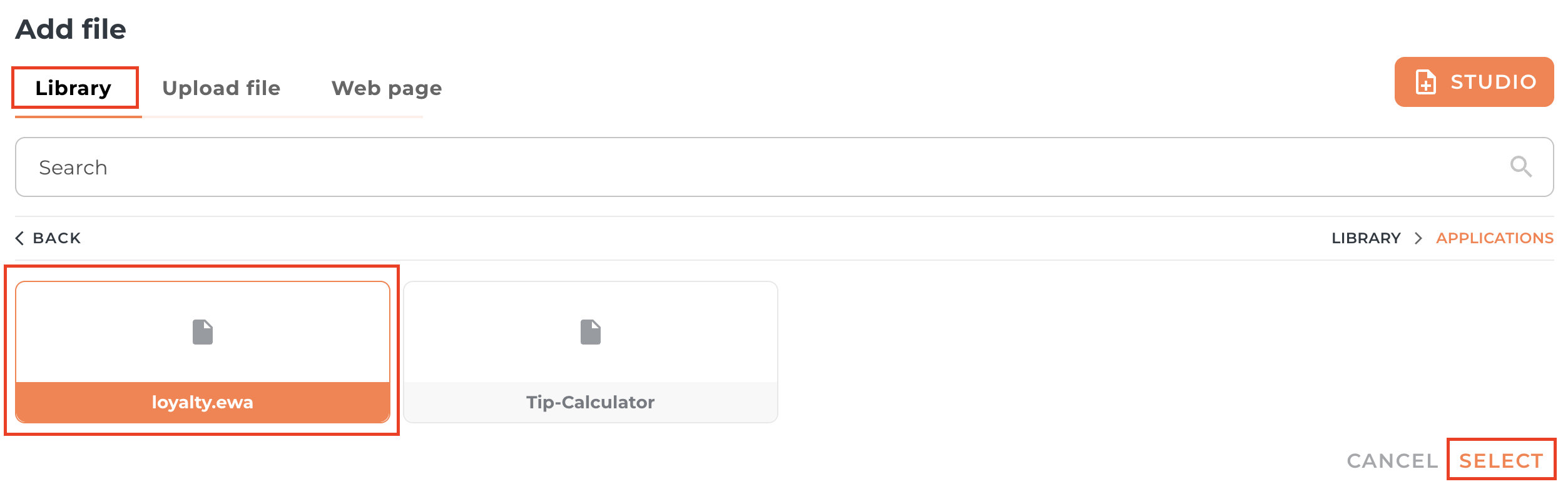Click the loyalty.ewa document icon
The image size is (1568, 489).
(x=203, y=332)
